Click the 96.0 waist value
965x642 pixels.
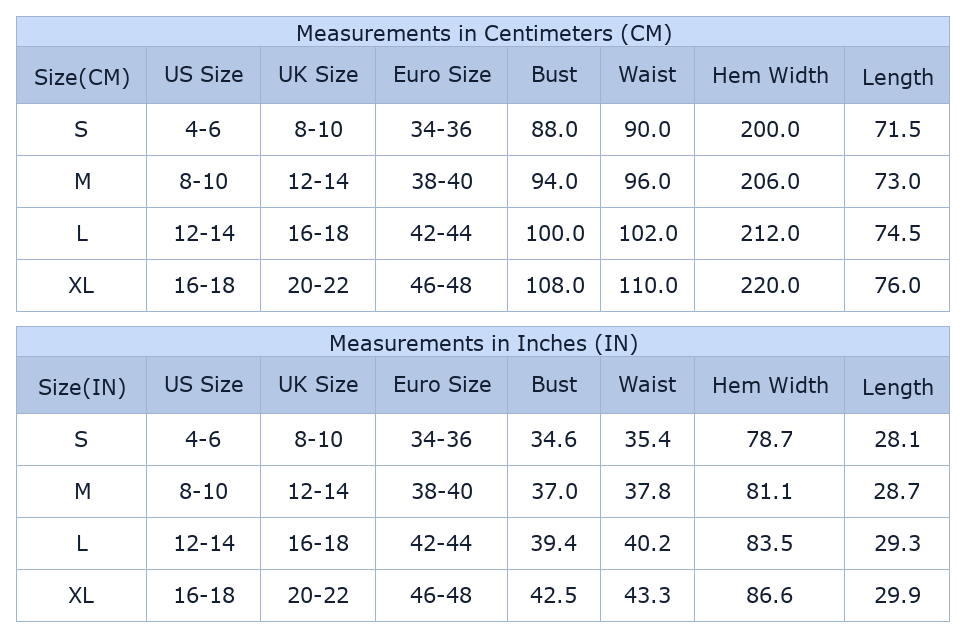pyautogui.click(x=647, y=182)
